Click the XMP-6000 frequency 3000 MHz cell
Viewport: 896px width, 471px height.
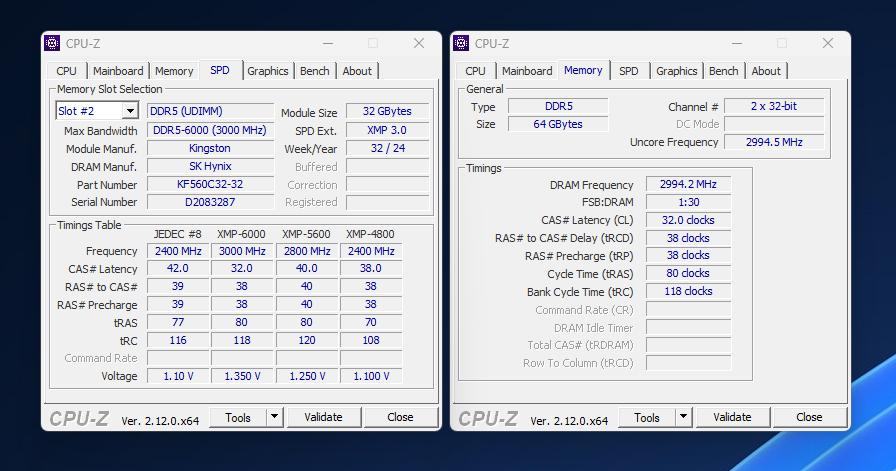click(x=242, y=251)
